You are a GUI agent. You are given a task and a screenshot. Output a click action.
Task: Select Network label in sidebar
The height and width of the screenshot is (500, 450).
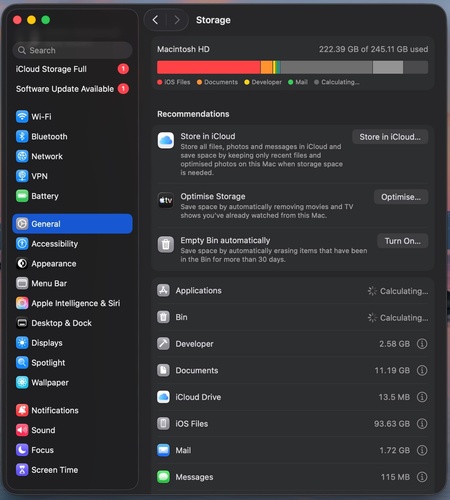[x=47, y=156]
